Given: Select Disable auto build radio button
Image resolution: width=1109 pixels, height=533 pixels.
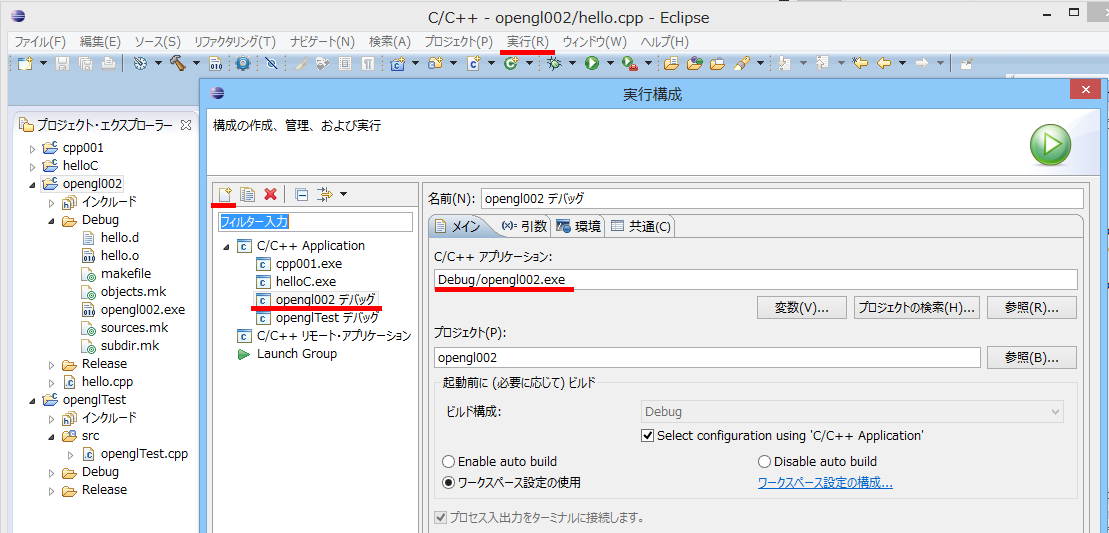Looking at the screenshot, I should point(765,462).
